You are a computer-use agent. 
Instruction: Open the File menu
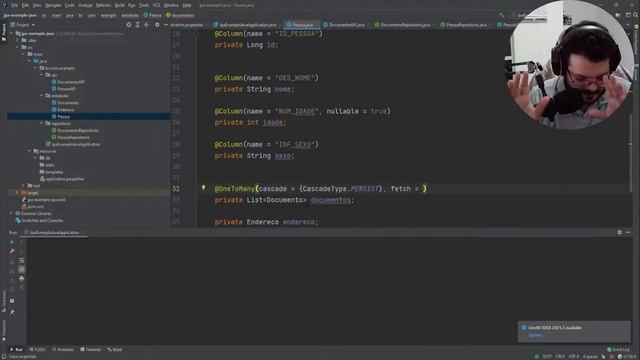point(15,5)
